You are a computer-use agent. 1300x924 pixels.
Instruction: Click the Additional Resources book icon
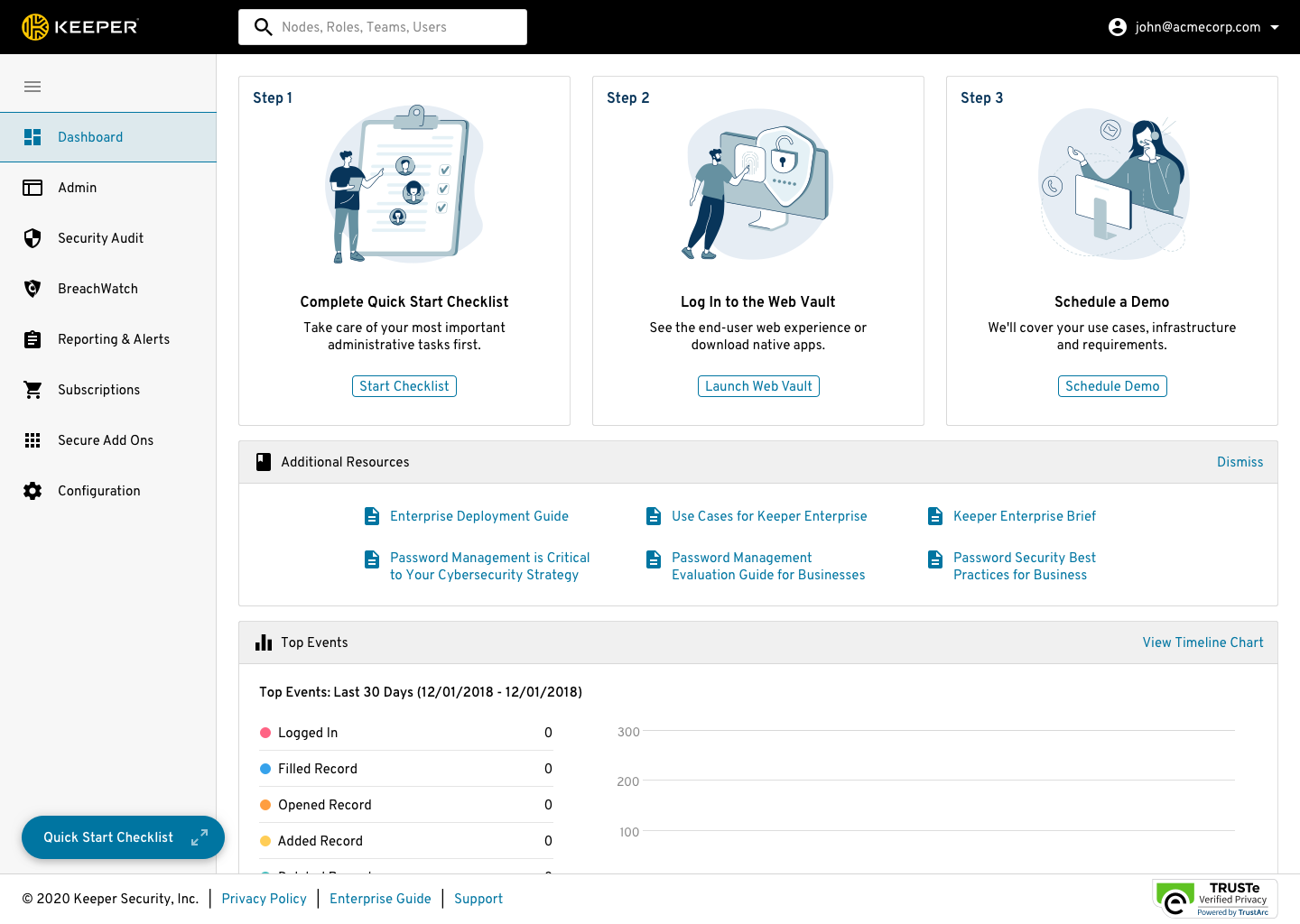coord(264,462)
